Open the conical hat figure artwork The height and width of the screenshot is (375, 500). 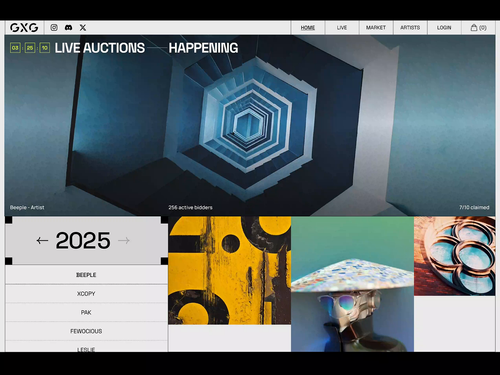tap(352, 284)
